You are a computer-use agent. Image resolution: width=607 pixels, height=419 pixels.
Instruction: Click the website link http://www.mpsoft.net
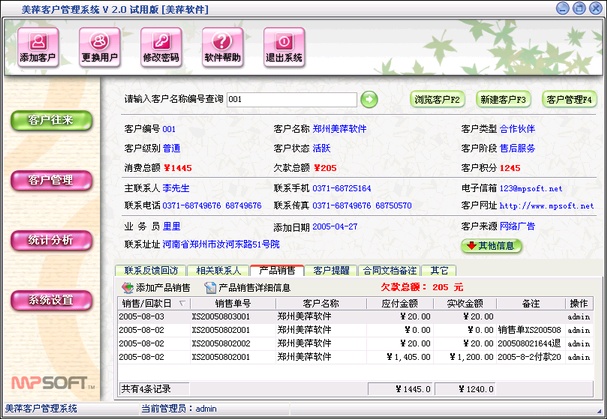tap(545, 205)
